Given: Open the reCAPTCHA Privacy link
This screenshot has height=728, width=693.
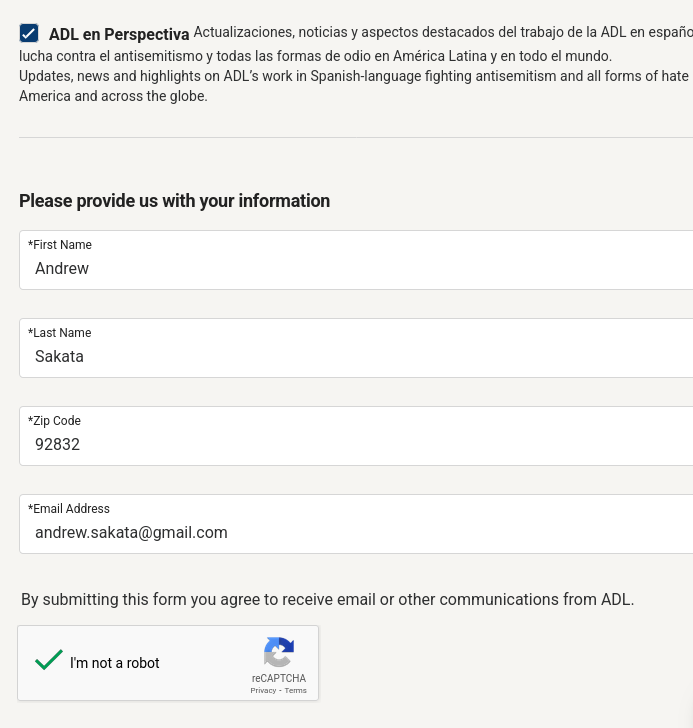Looking at the screenshot, I should point(263,691).
